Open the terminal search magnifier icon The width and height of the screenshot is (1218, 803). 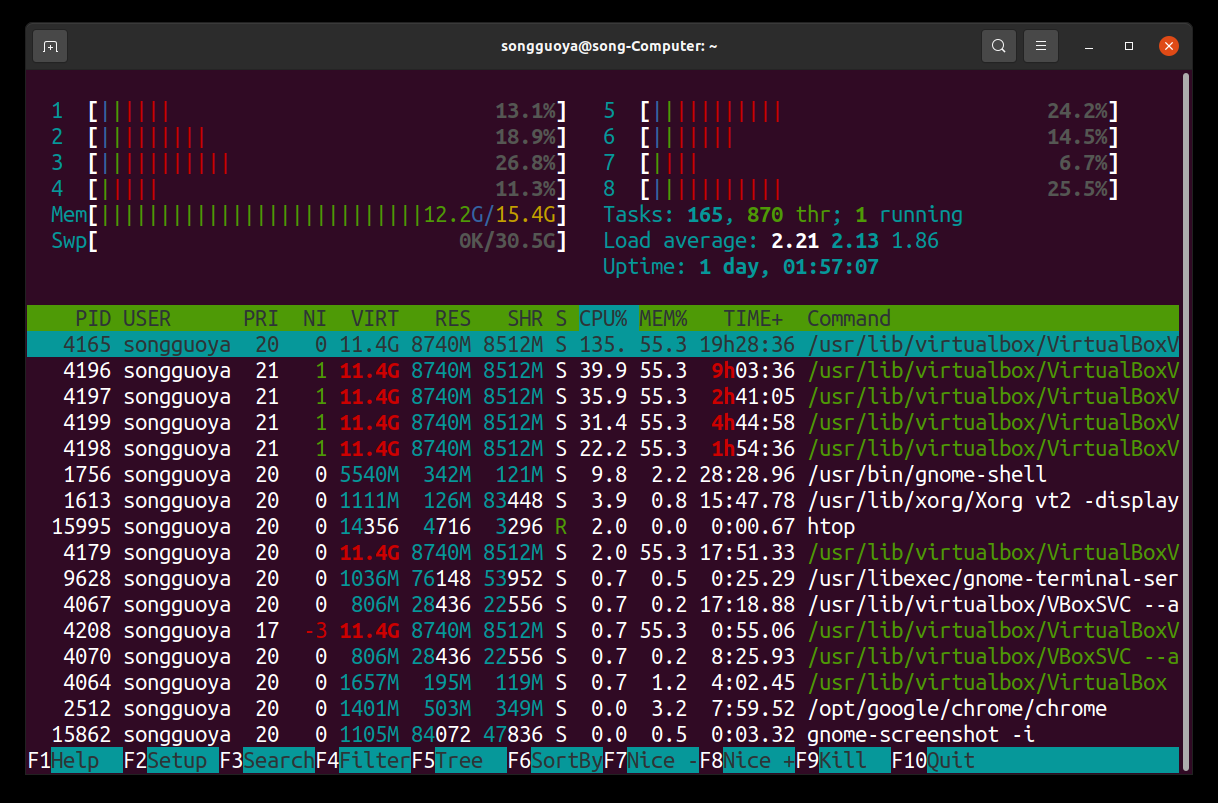tap(998, 46)
